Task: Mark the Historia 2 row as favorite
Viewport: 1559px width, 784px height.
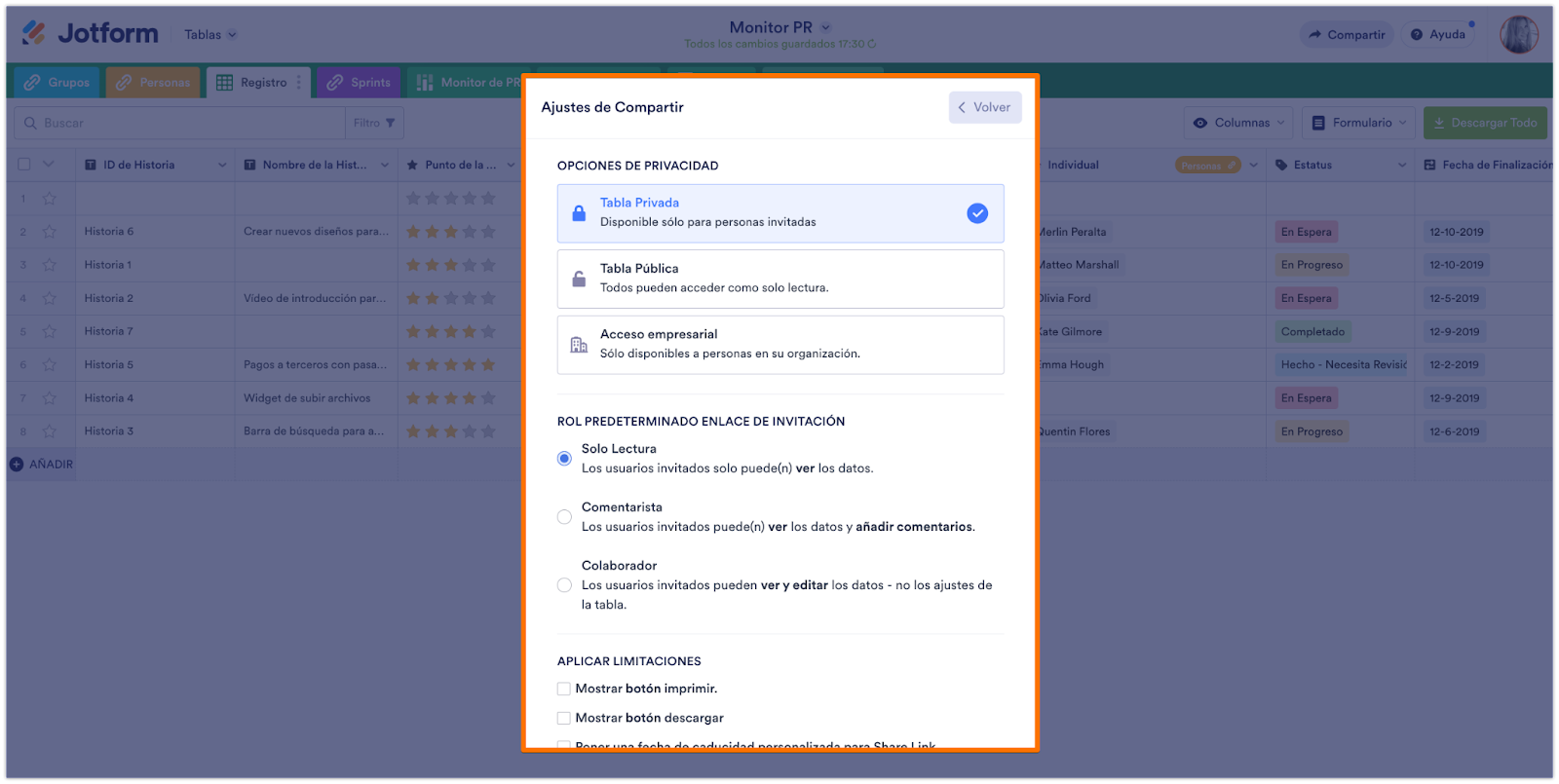Action: [x=50, y=298]
